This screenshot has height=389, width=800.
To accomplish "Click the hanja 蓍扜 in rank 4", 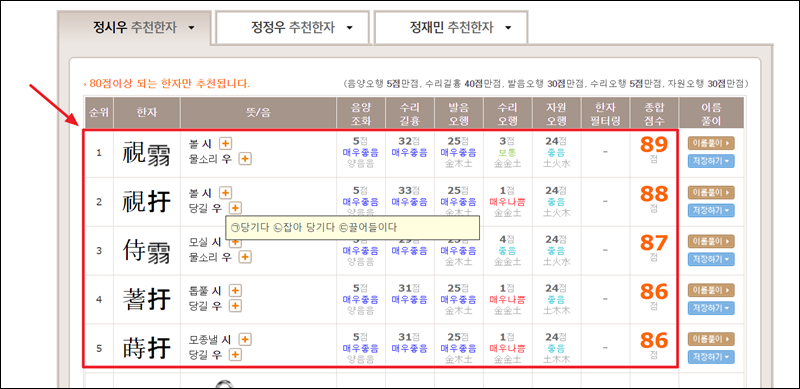I will pos(147,300).
